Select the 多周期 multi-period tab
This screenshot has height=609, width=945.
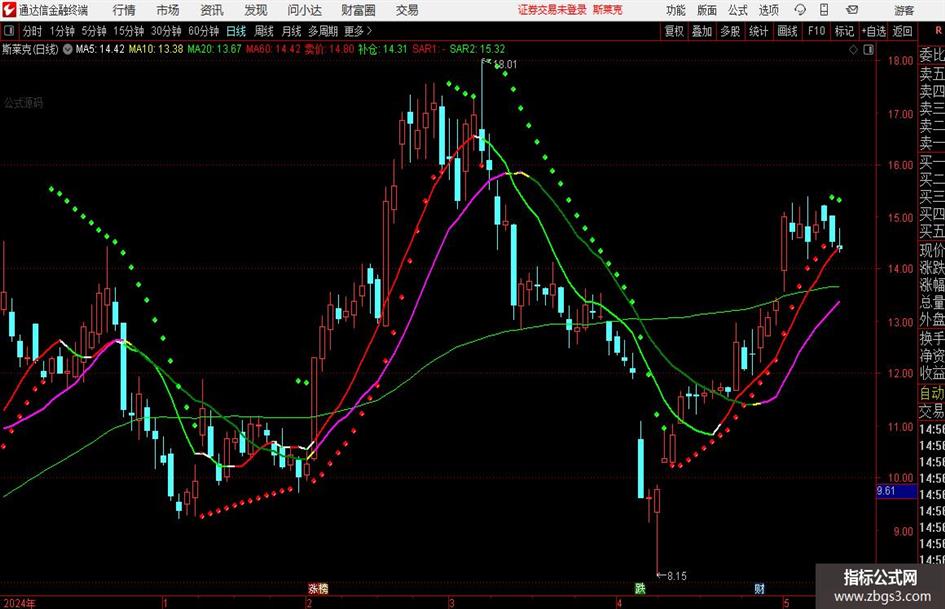323,31
